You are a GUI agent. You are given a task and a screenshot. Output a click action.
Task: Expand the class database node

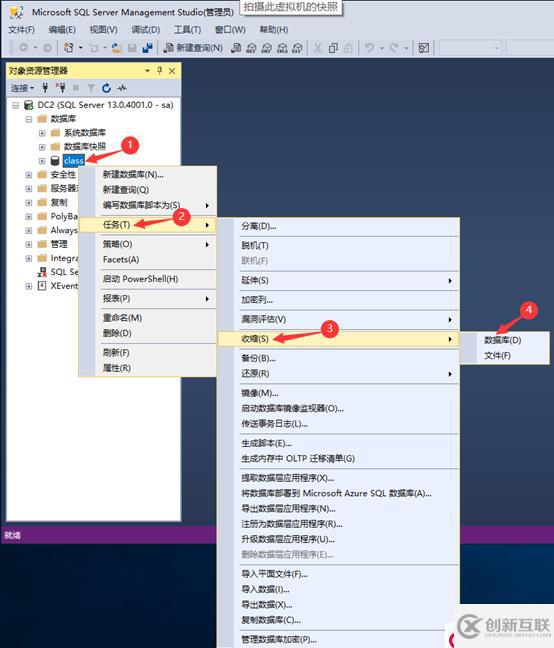coord(42,161)
